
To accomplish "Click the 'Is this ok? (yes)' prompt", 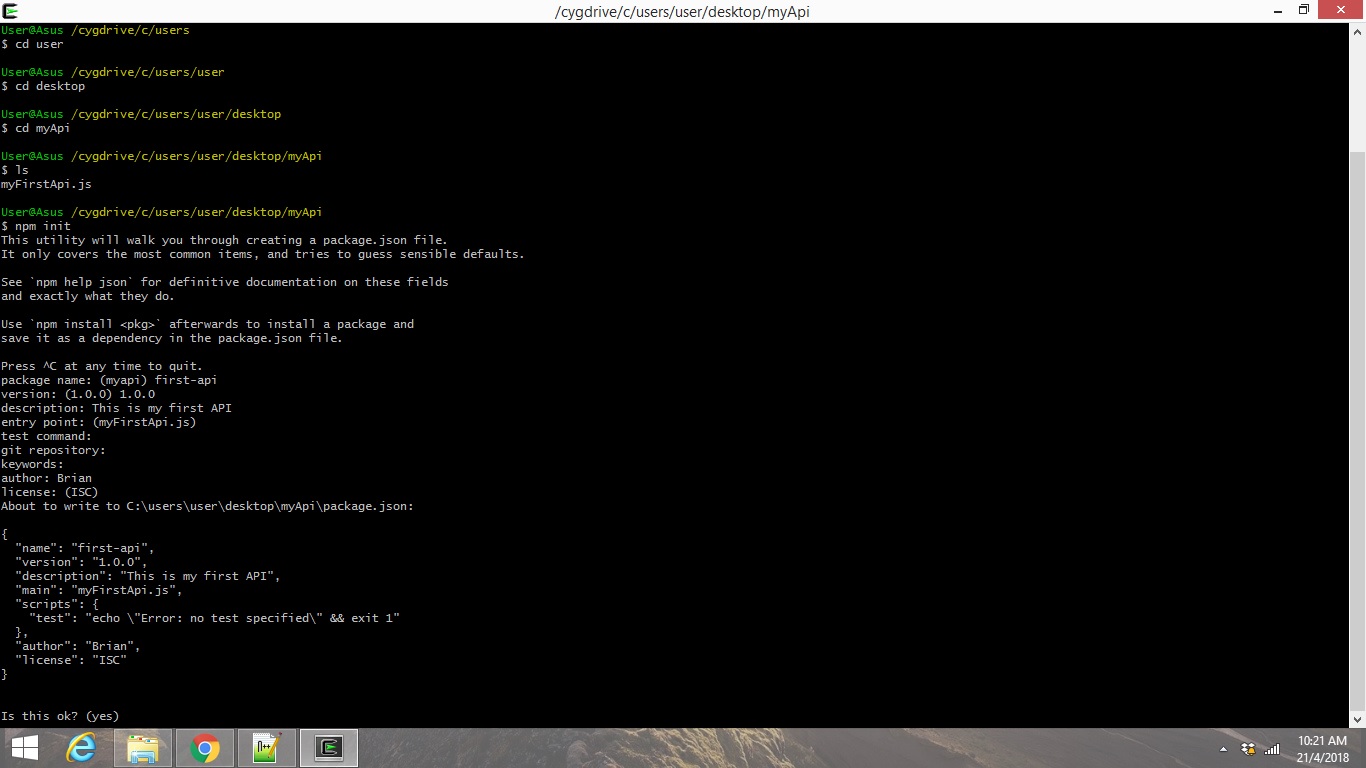I will click(60, 716).
